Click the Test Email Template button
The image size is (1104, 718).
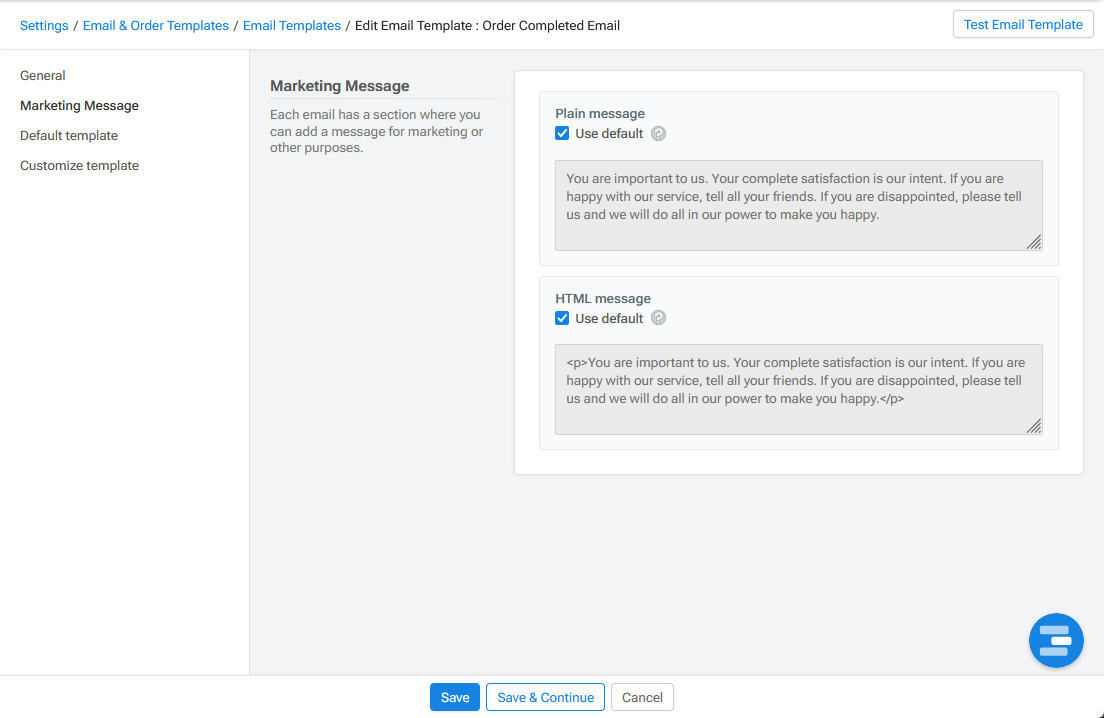tap(1022, 25)
